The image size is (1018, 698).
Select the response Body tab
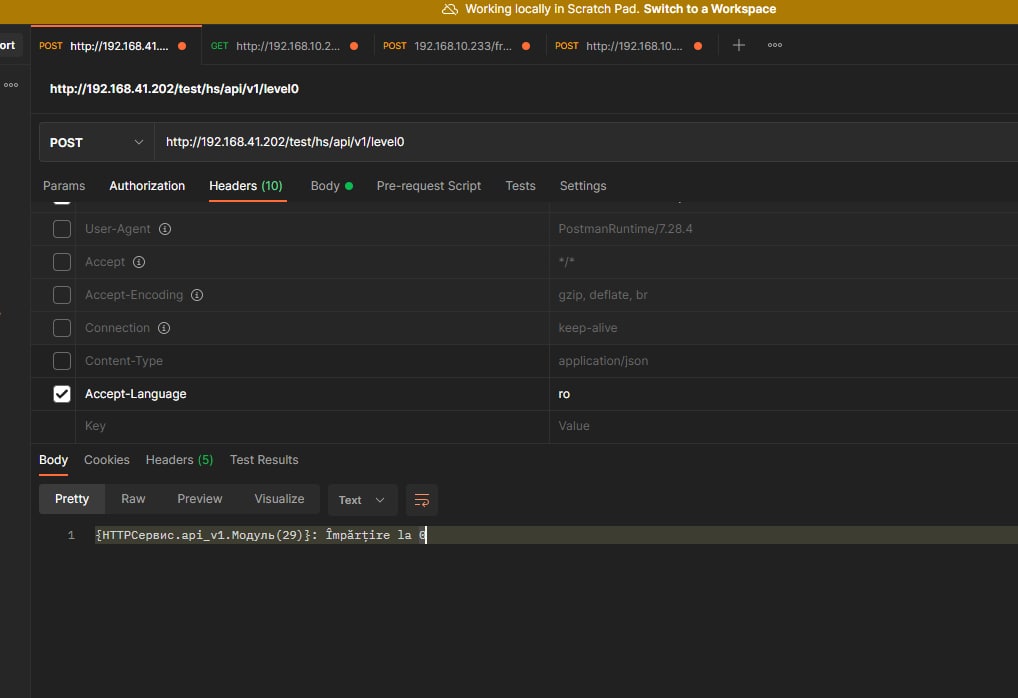click(x=53, y=460)
